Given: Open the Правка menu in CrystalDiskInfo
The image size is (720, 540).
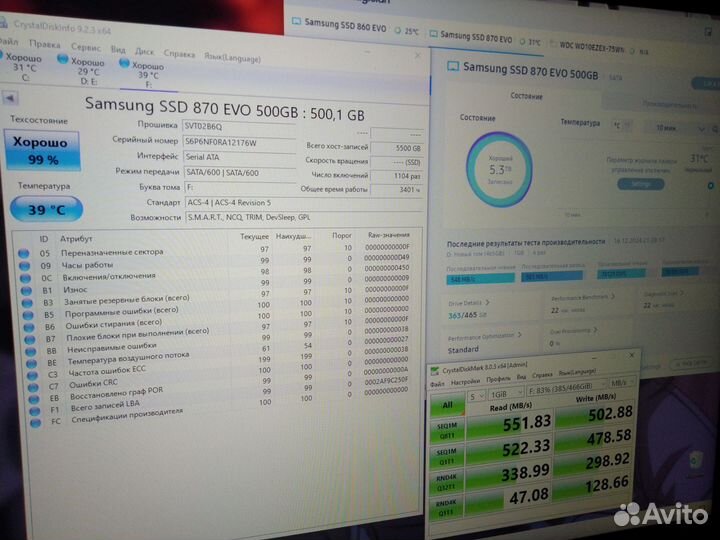Looking at the screenshot, I should point(45,44).
